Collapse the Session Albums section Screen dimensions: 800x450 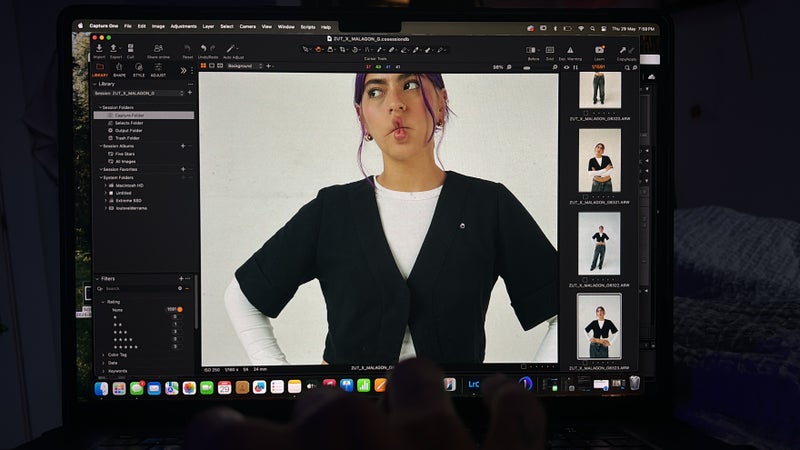(x=100, y=146)
